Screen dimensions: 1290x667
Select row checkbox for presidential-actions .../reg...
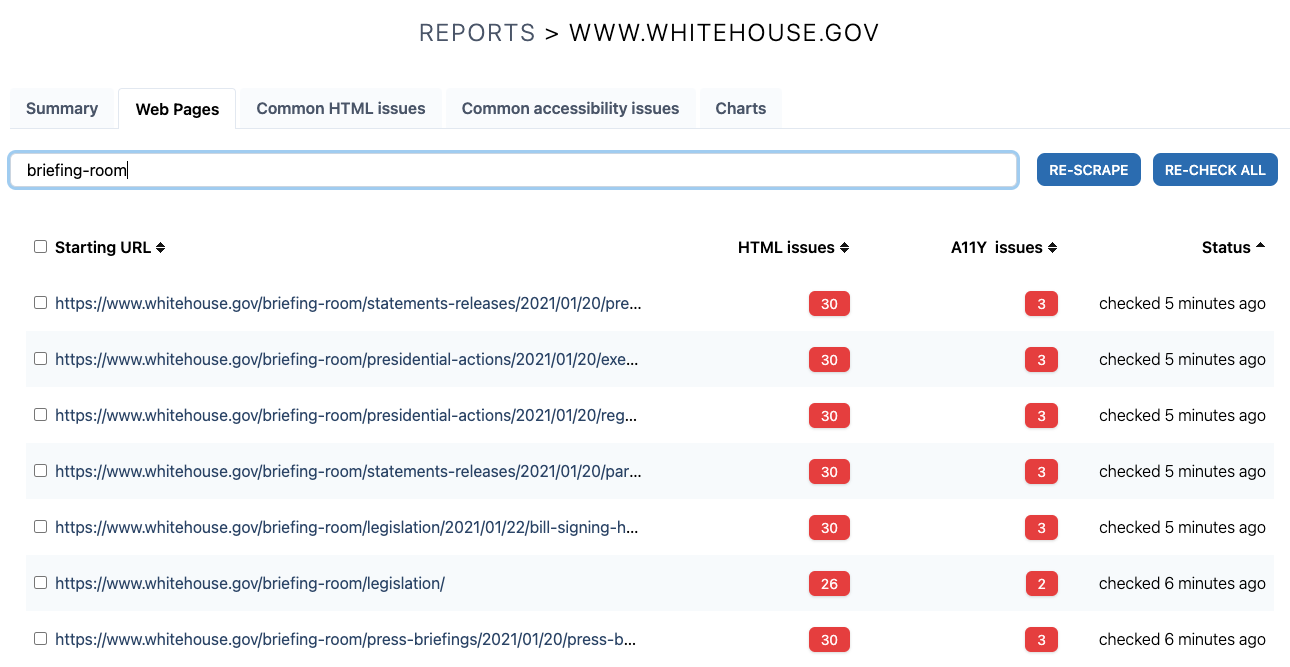click(x=40, y=414)
